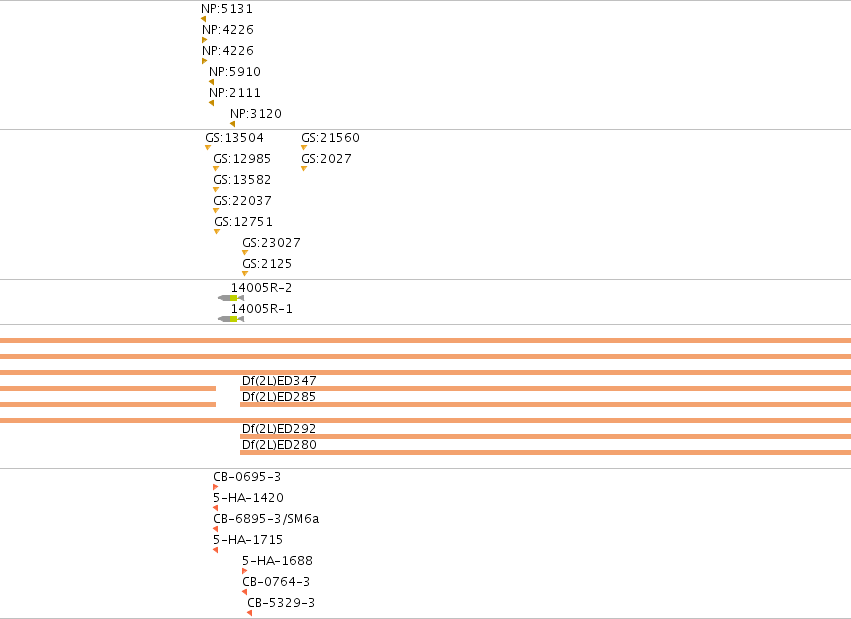Image resolution: width=851 pixels, height=619 pixels.
Task: Click the triangle marker under GS:12751
Action: pyautogui.click(x=217, y=232)
